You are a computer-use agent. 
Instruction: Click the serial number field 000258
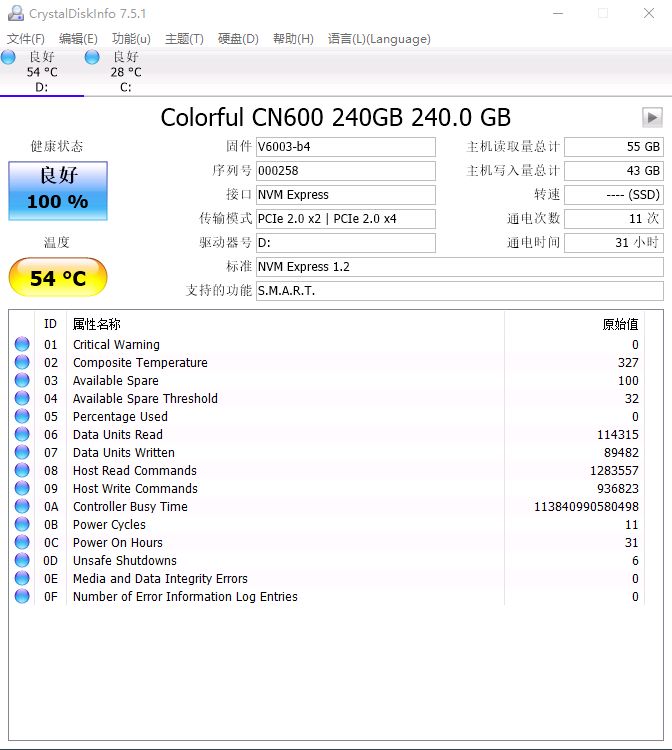tap(346, 171)
